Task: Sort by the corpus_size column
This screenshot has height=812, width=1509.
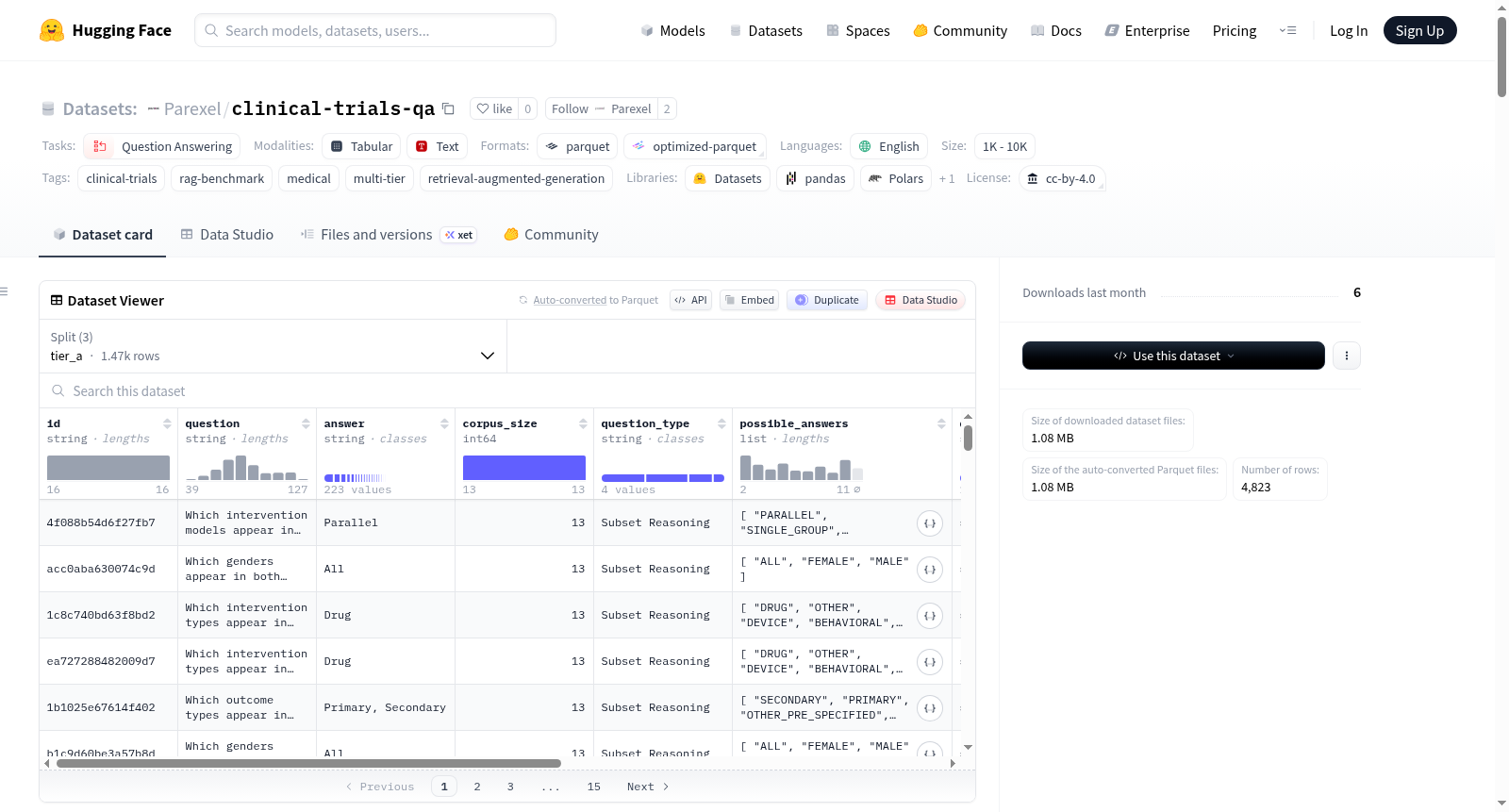Action: (583, 423)
